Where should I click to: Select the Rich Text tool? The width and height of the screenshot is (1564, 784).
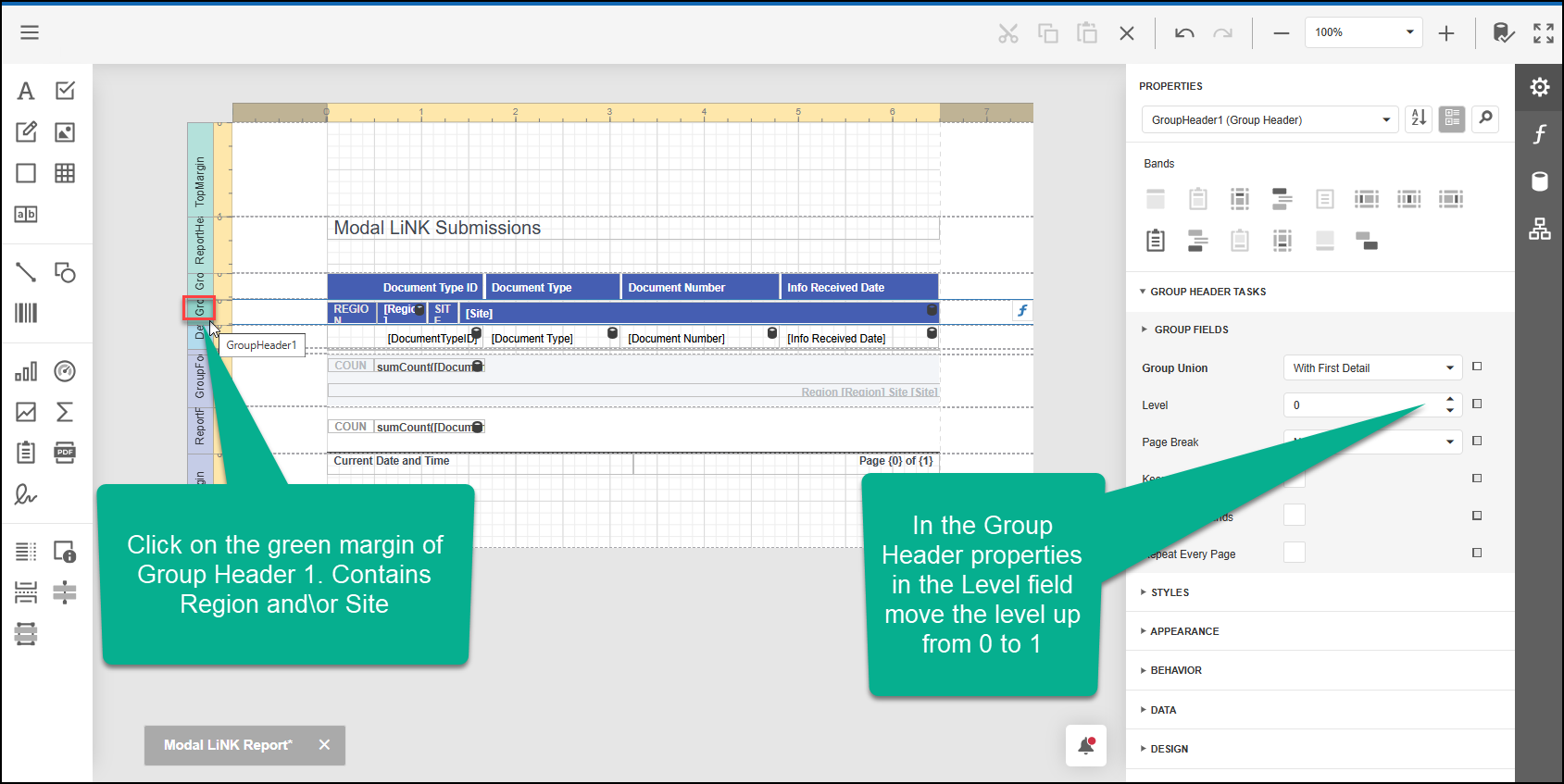[26, 131]
